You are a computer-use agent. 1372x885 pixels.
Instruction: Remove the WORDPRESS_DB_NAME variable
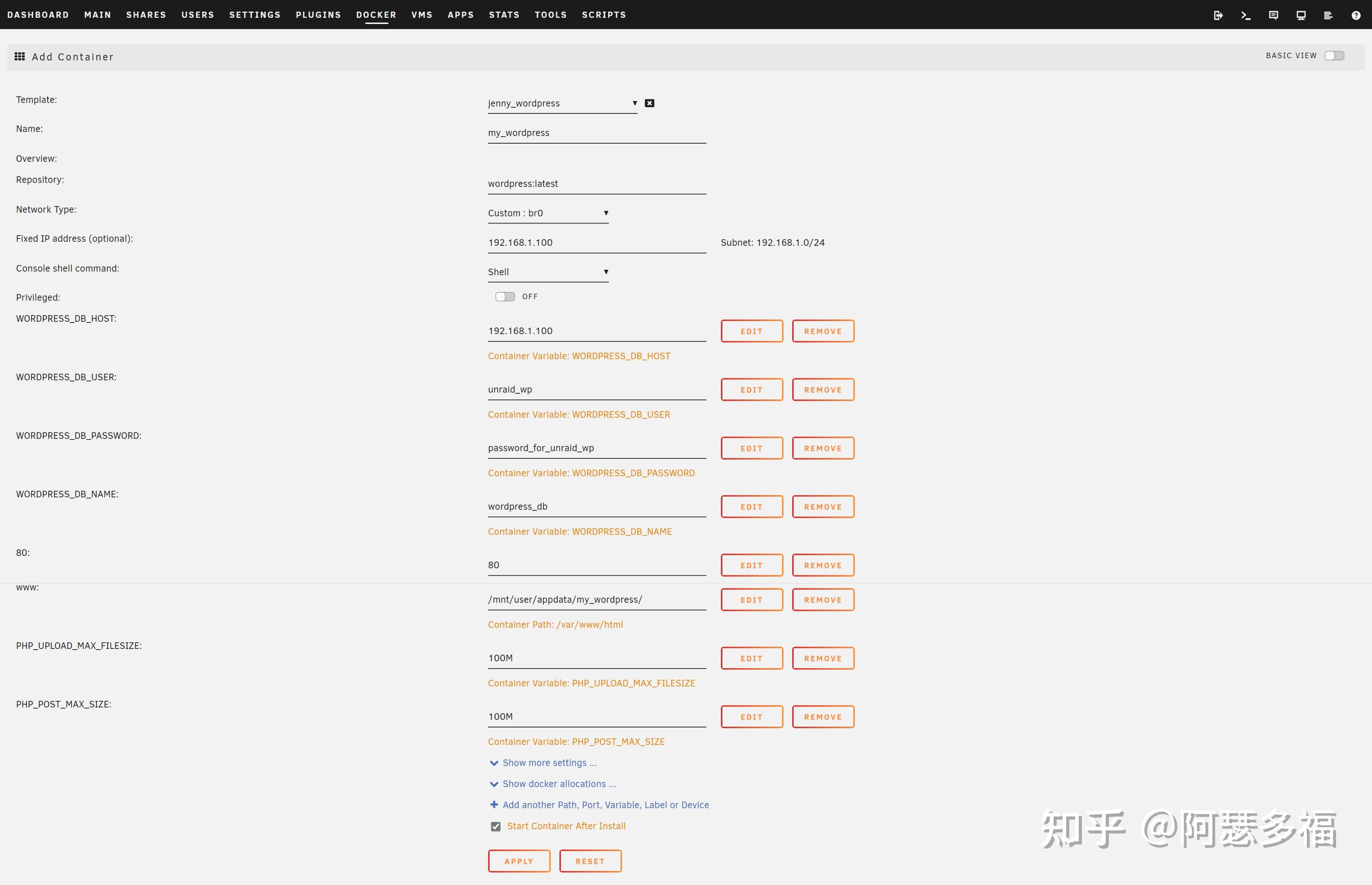click(x=823, y=507)
